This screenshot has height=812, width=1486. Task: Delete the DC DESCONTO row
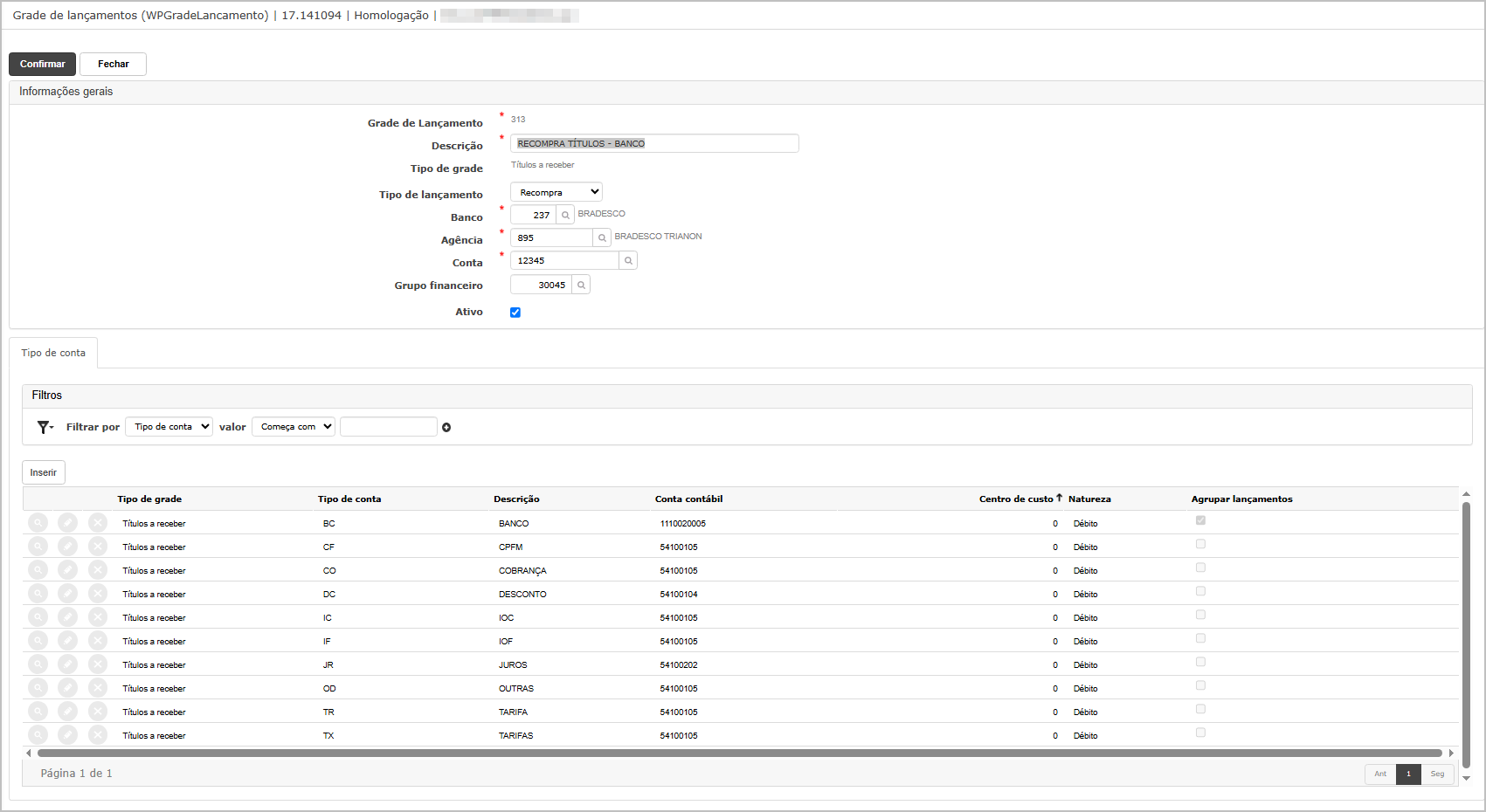coord(98,594)
